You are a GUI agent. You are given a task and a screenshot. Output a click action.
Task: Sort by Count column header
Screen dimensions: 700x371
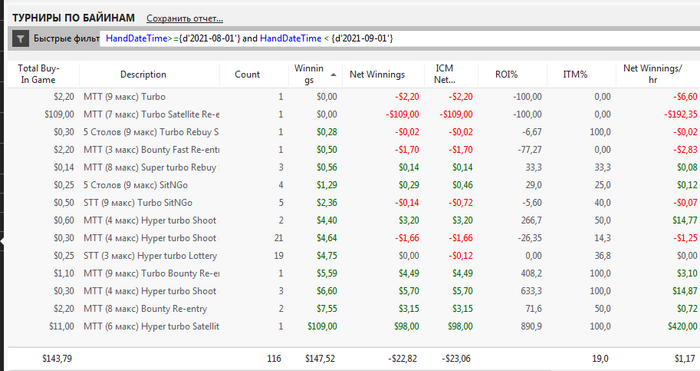(x=247, y=75)
